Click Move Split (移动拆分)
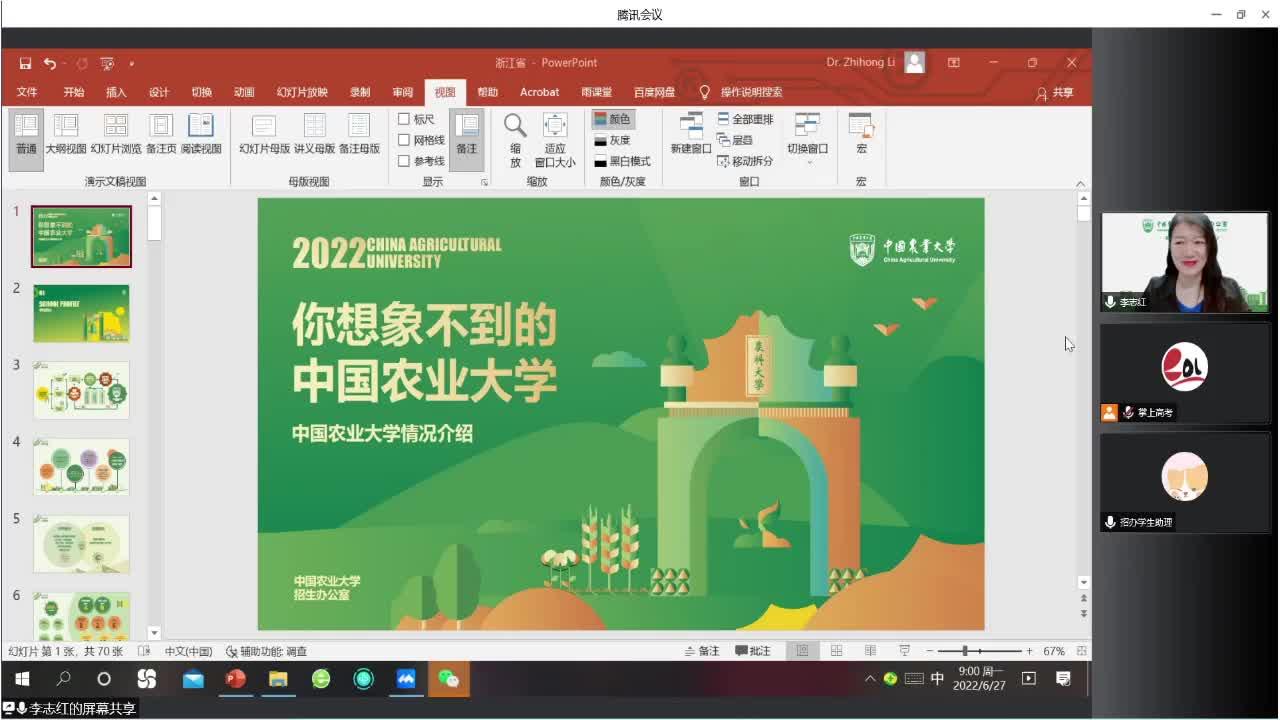This screenshot has width=1280, height=720. [x=745, y=161]
